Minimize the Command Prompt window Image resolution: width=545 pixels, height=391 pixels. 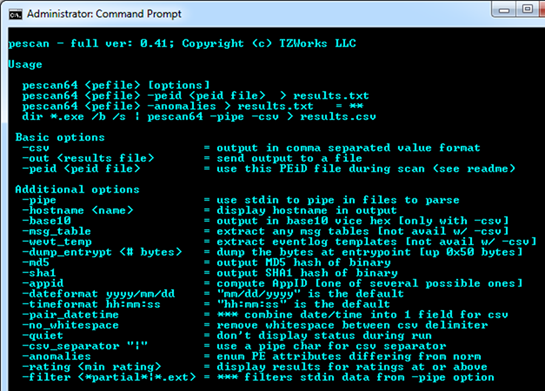point(504,10)
